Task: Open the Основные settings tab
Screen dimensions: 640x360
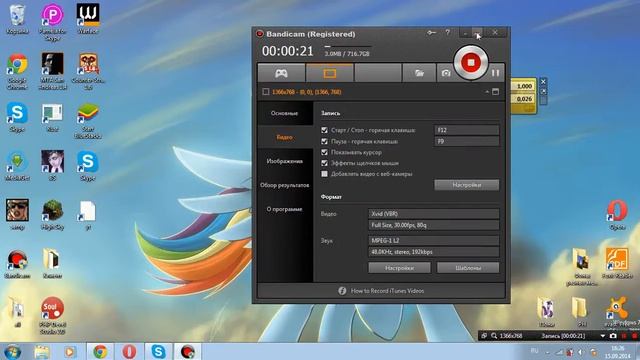Action: tap(285, 113)
